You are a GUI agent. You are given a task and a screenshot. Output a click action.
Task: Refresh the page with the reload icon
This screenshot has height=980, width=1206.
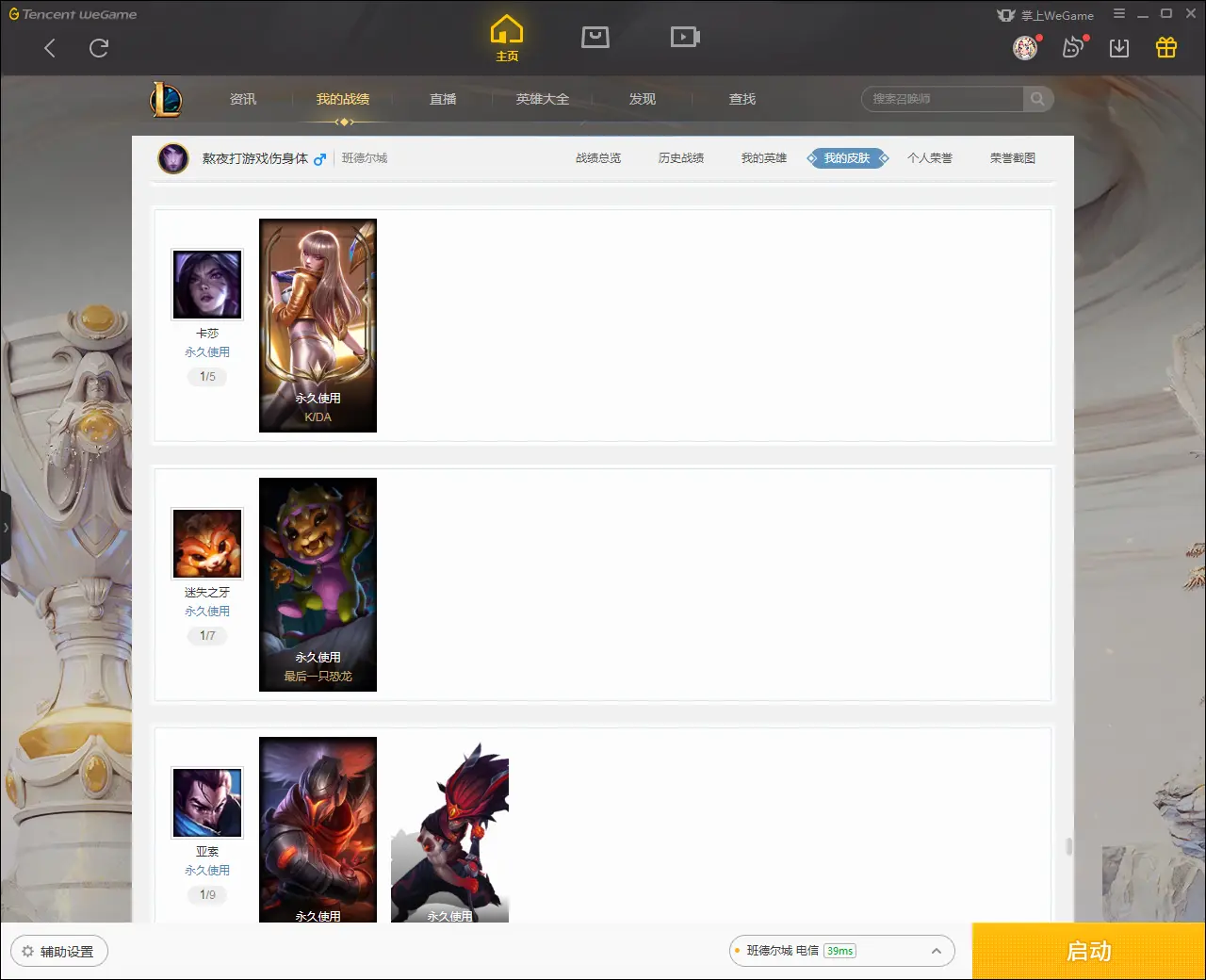(99, 48)
